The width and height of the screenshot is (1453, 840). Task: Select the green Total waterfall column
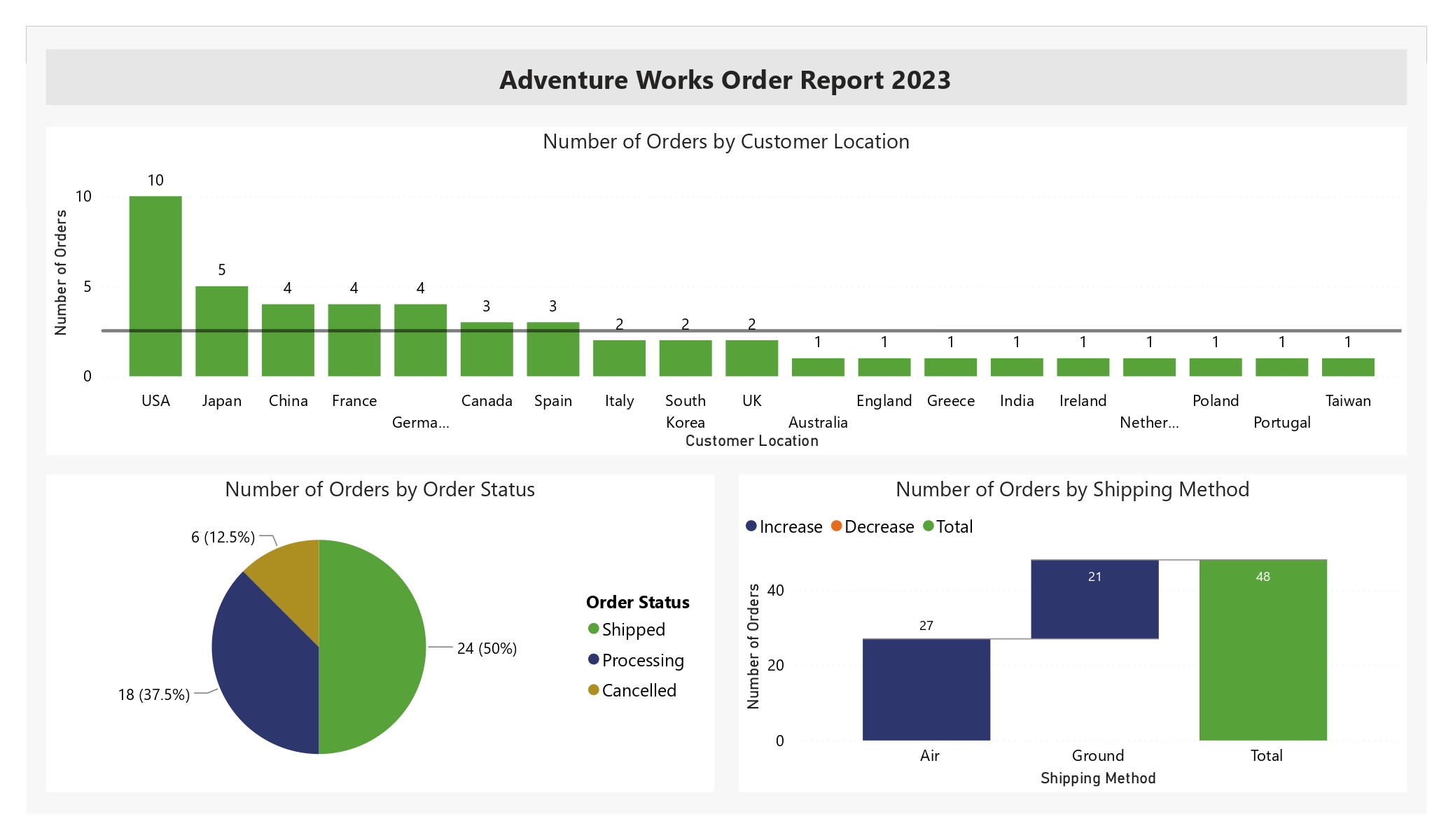(x=1263, y=650)
